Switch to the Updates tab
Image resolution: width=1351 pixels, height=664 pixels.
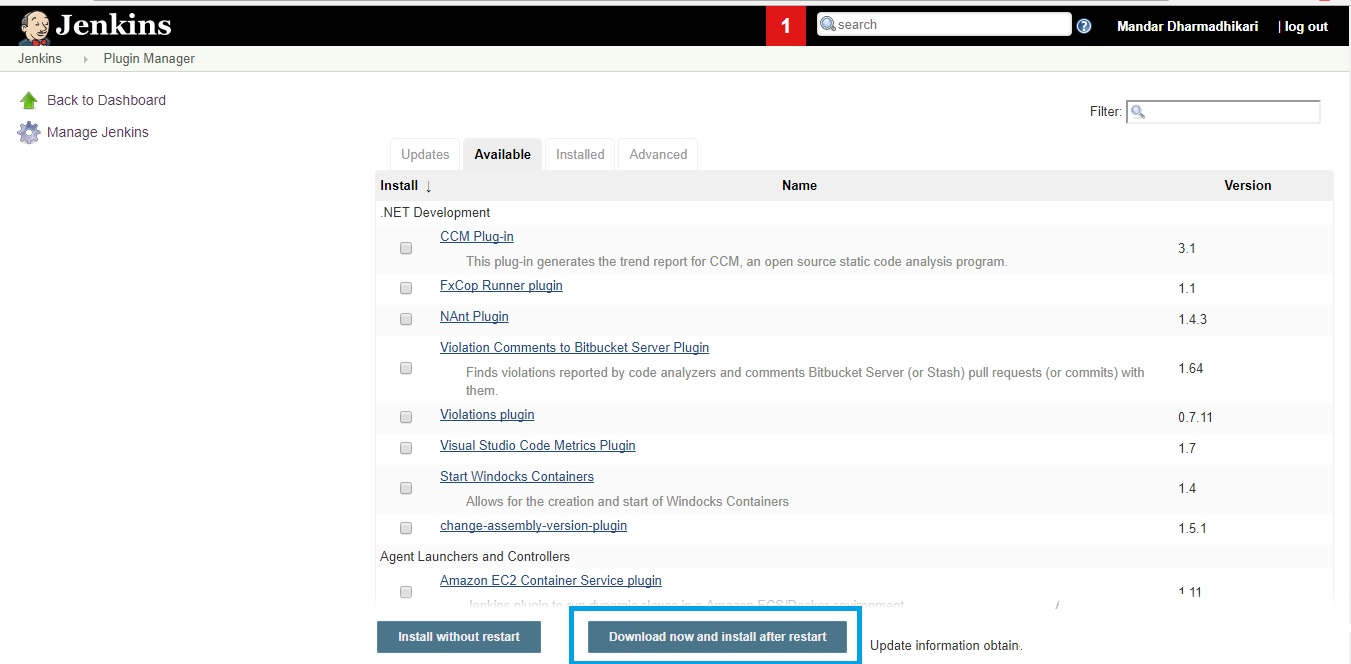425,154
